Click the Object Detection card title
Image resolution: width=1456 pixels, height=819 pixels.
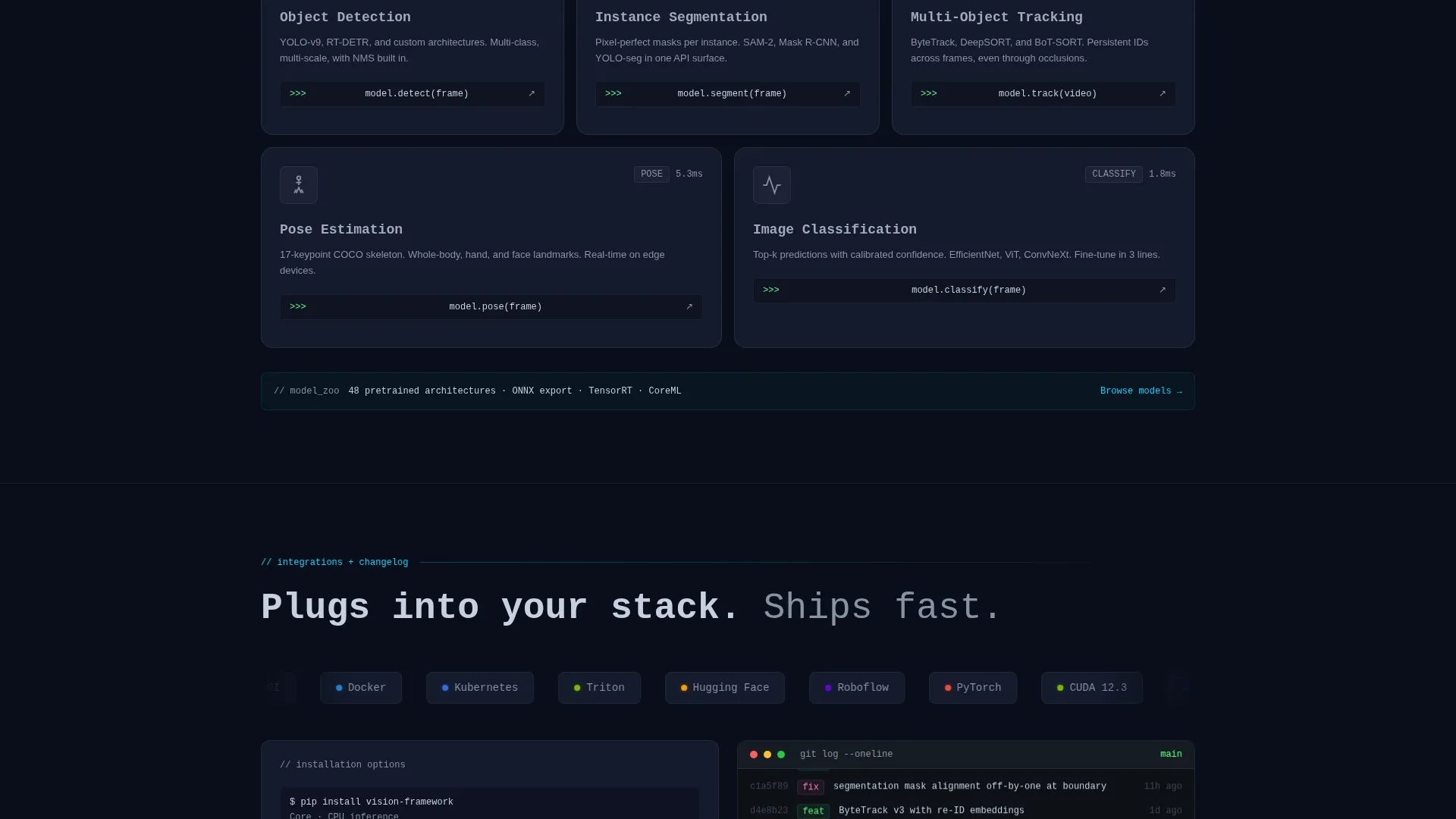[345, 17]
